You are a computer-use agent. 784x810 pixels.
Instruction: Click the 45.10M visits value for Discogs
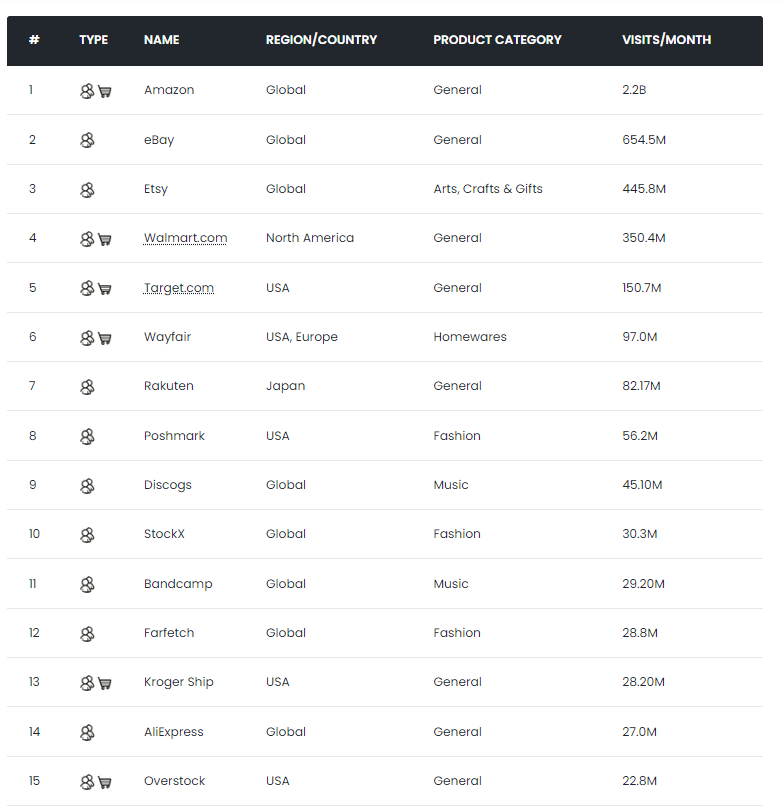642,485
